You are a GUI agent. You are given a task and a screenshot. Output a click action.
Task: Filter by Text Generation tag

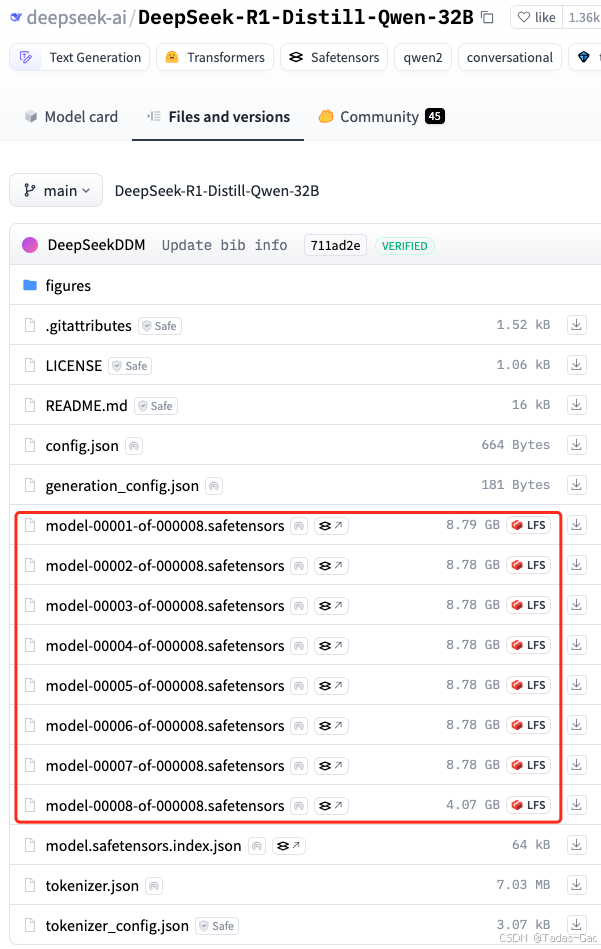point(80,57)
